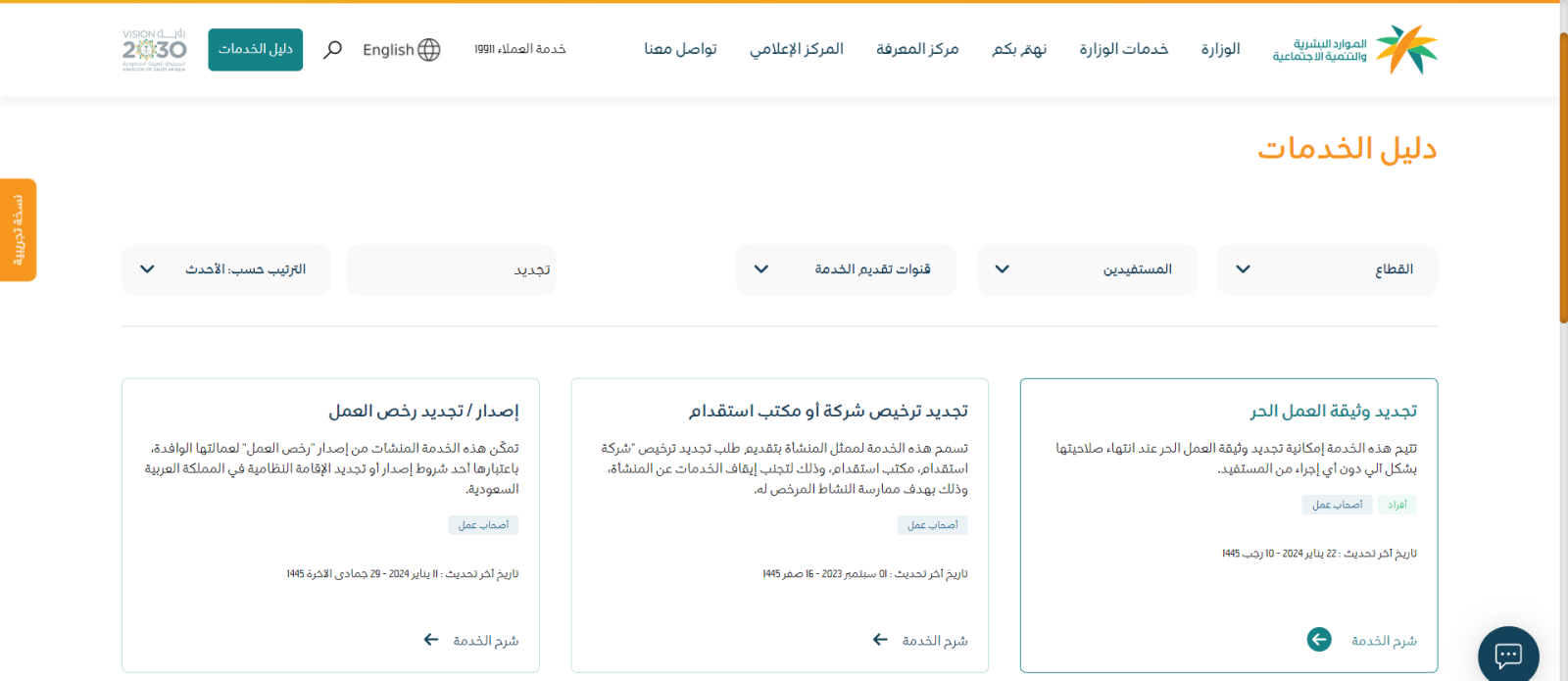Click خدمة العملاء 19911 link
This screenshot has height=681, width=1568.
[x=520, y=49]
